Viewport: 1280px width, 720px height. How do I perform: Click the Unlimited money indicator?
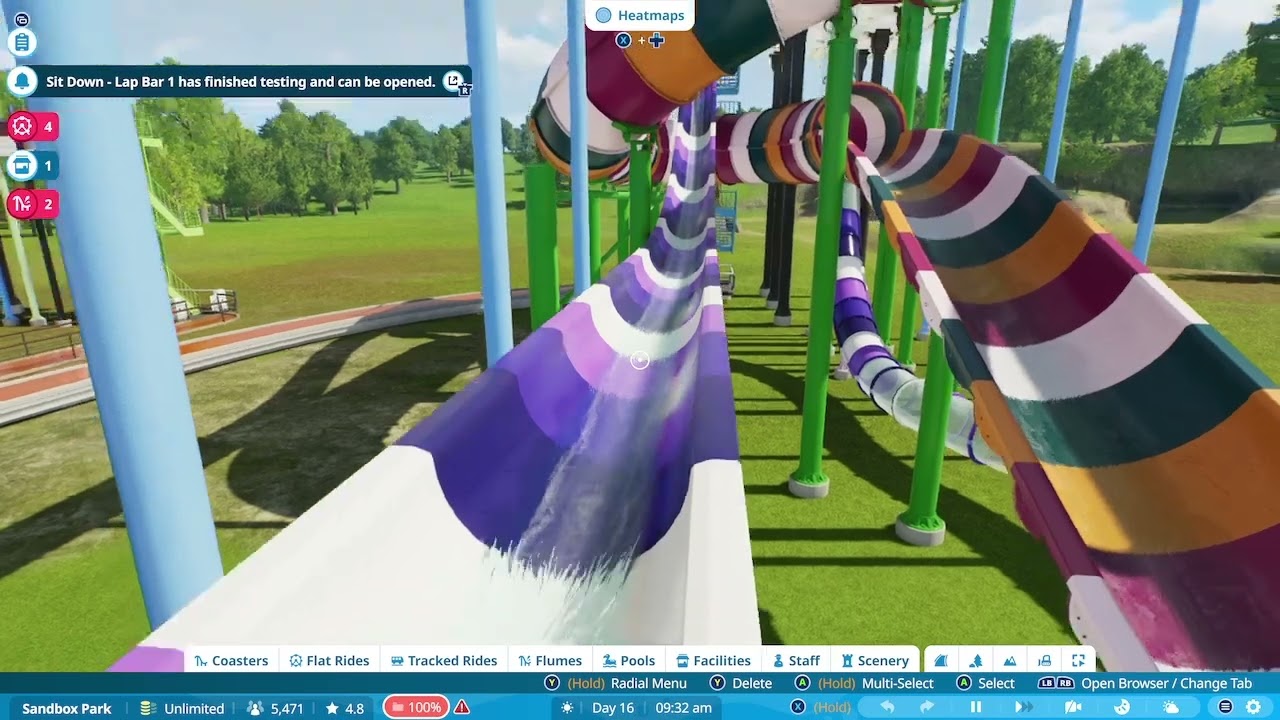click(x=182, y=708)
